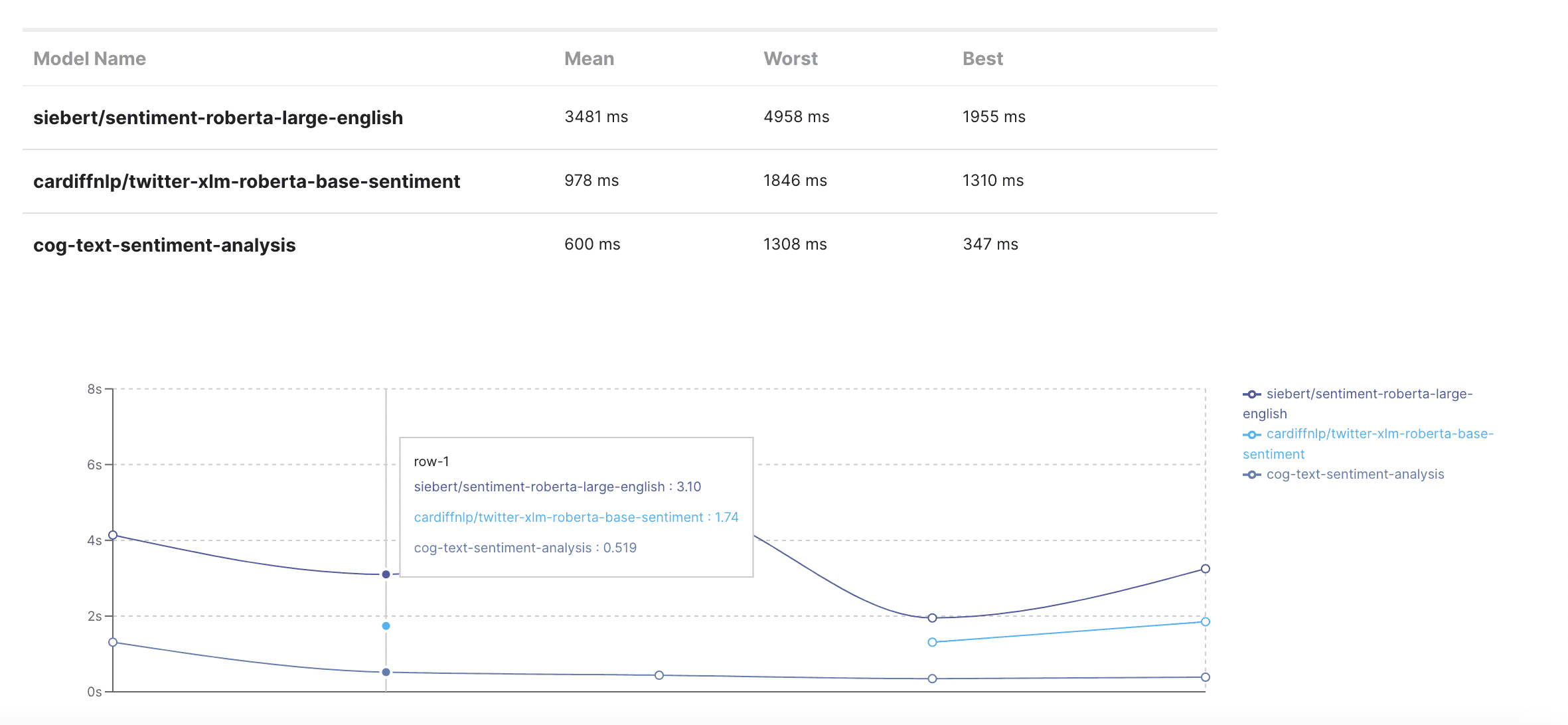Image resolution: width=1568 pixels, height=725 pixels.
Task: Select cog-text-sentiment-analysis model name in table
Action: tap(164, 245)
